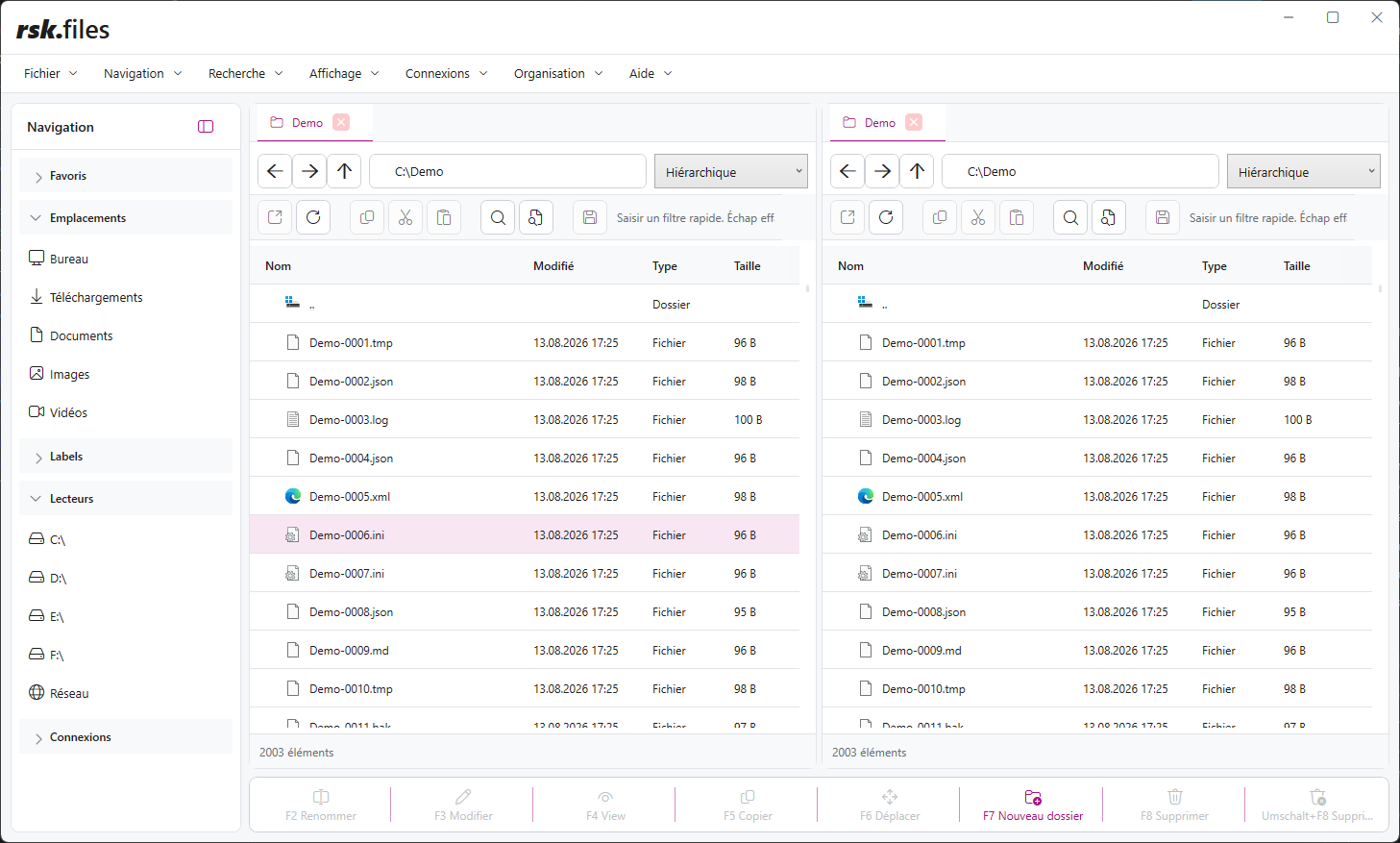Image resolution: width=1400 pixels, height=843 pixels.
Task: Go back in the left pane
Action: click(x=275, y=171)
